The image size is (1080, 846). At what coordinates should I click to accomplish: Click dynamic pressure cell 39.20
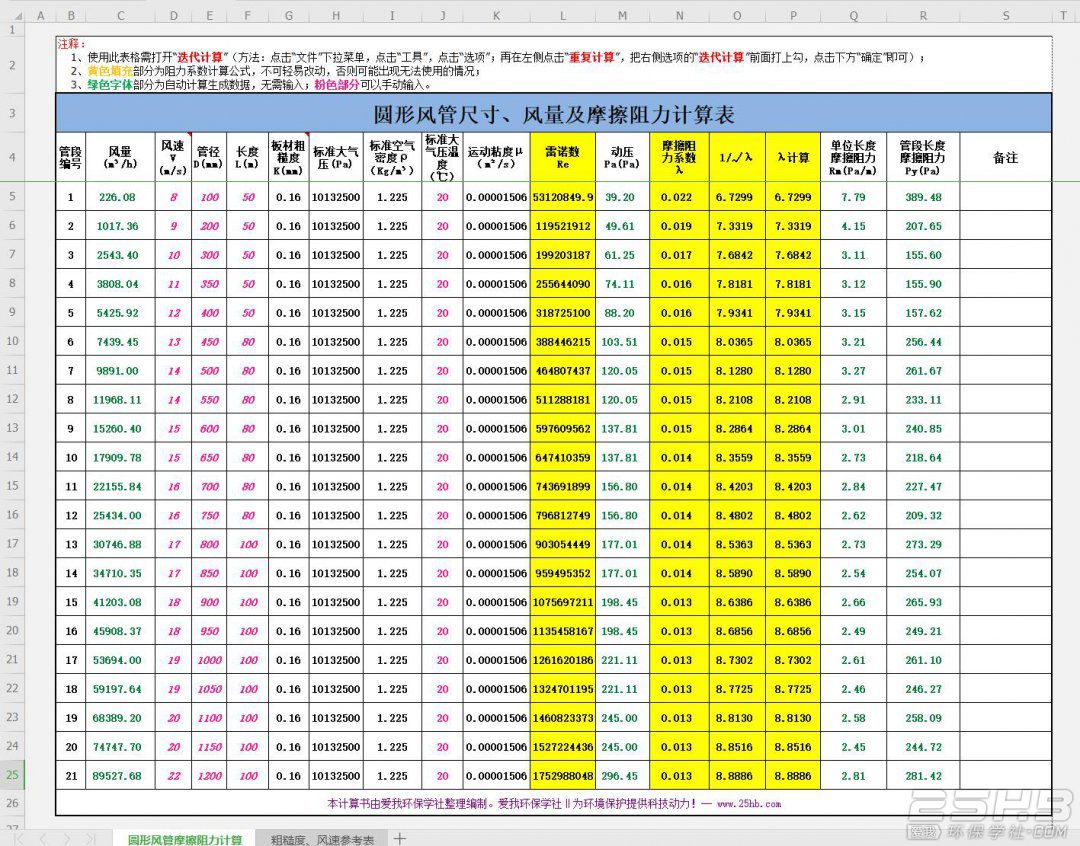(623, 197)
